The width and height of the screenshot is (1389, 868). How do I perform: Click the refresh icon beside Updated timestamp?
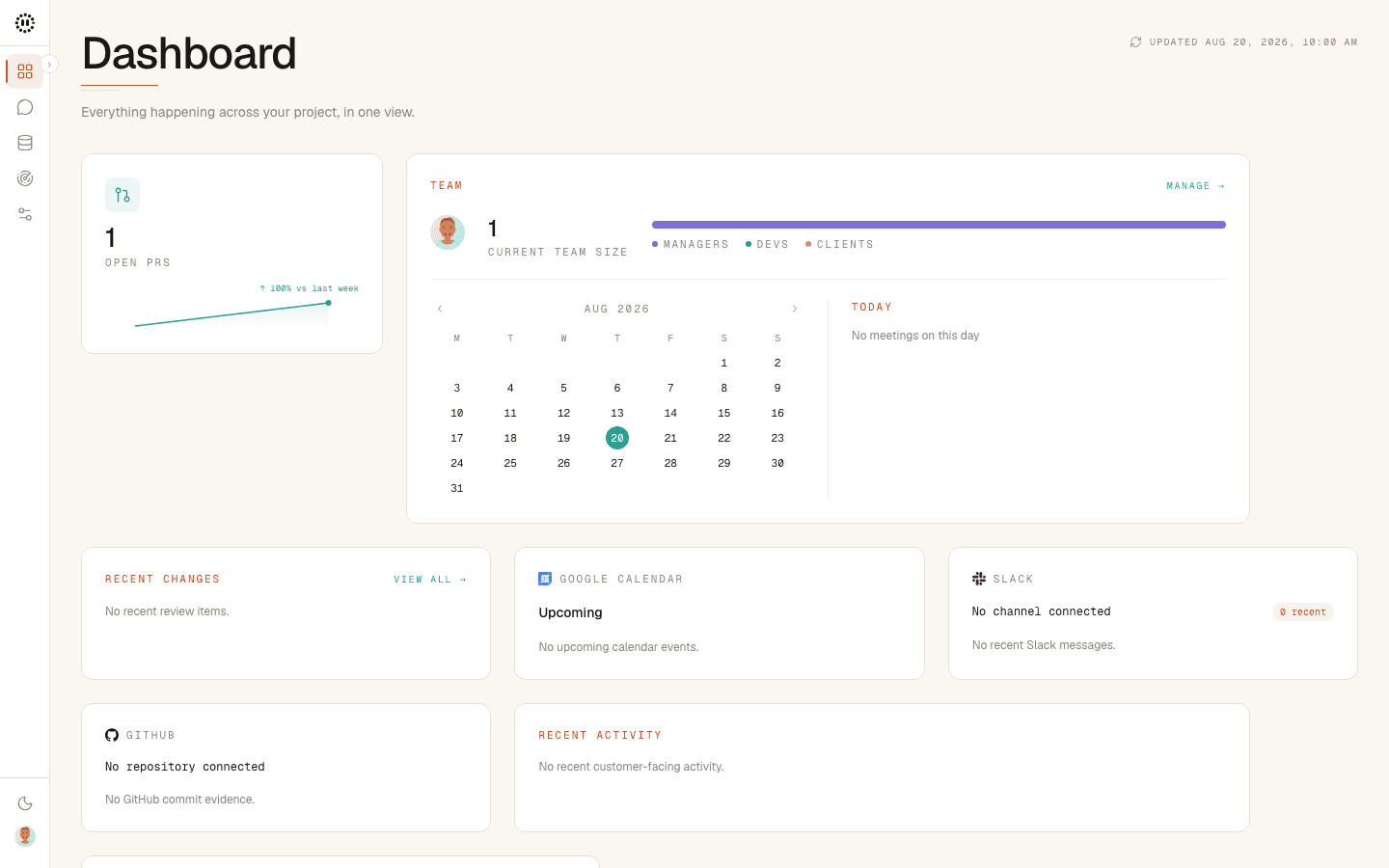(1135, 42)
